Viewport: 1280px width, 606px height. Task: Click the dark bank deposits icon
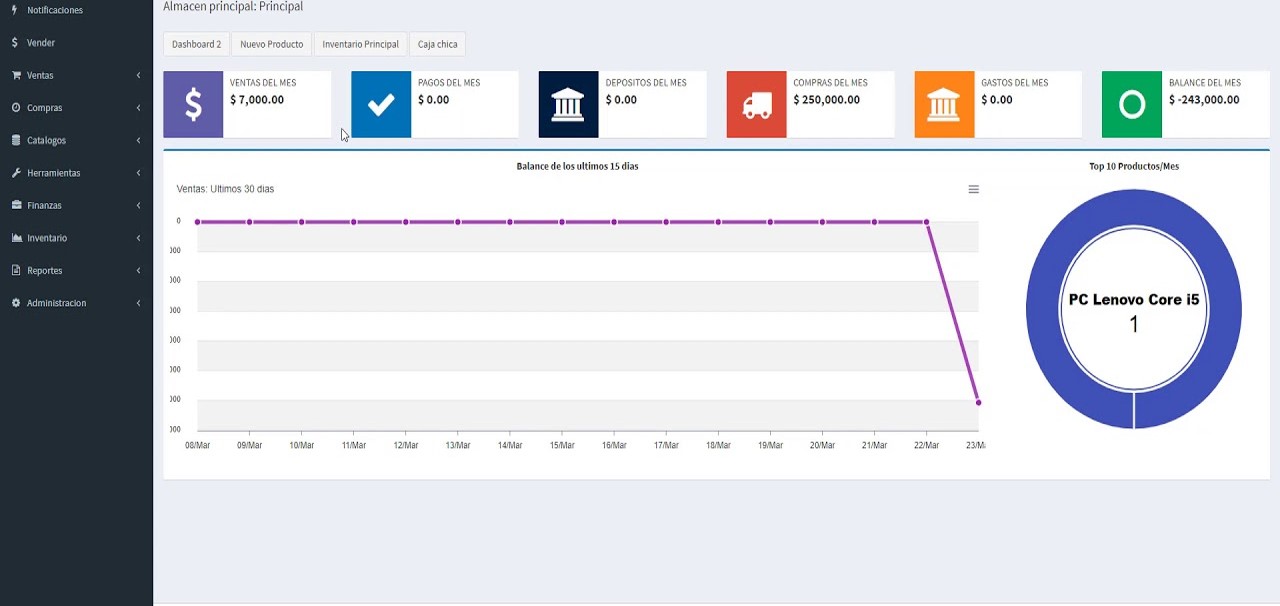pyautogui.click(x=568, y=104)
